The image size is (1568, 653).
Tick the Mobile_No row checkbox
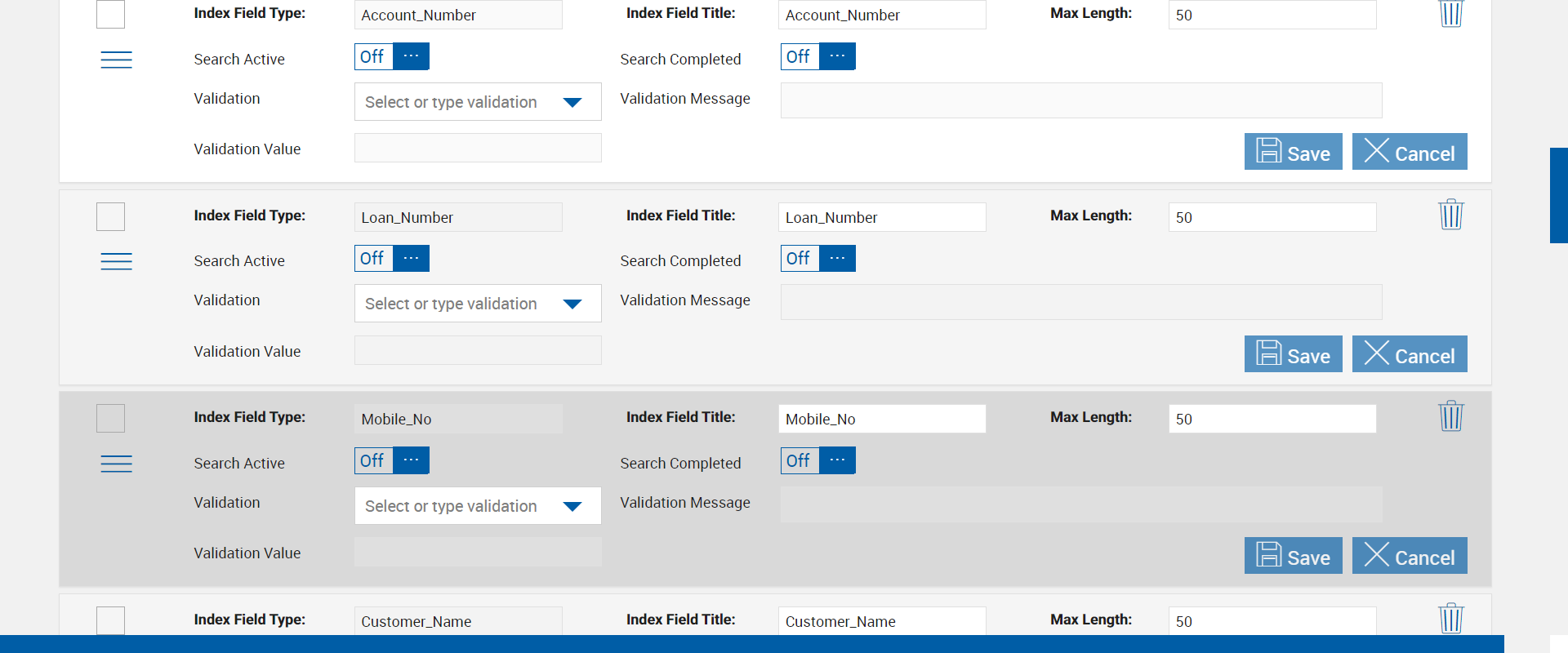tap(111, 419)
